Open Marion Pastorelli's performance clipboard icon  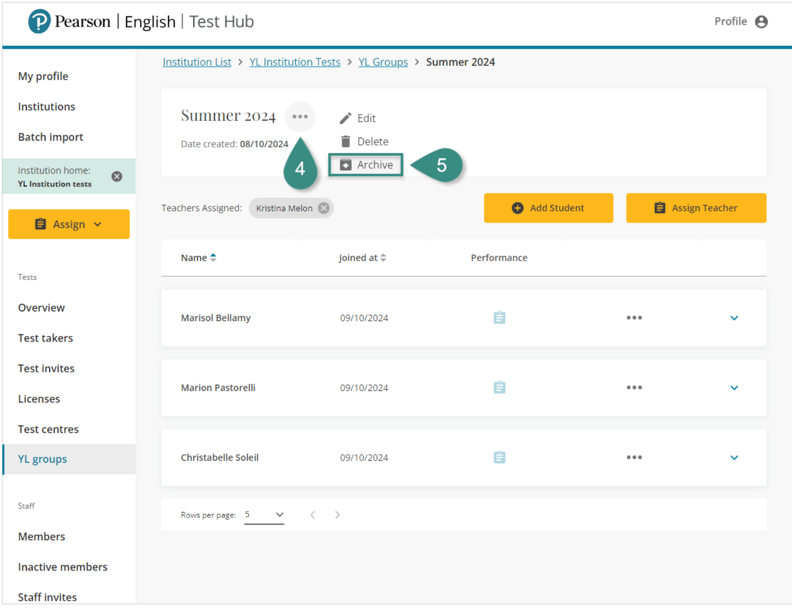tap(499, 388)
